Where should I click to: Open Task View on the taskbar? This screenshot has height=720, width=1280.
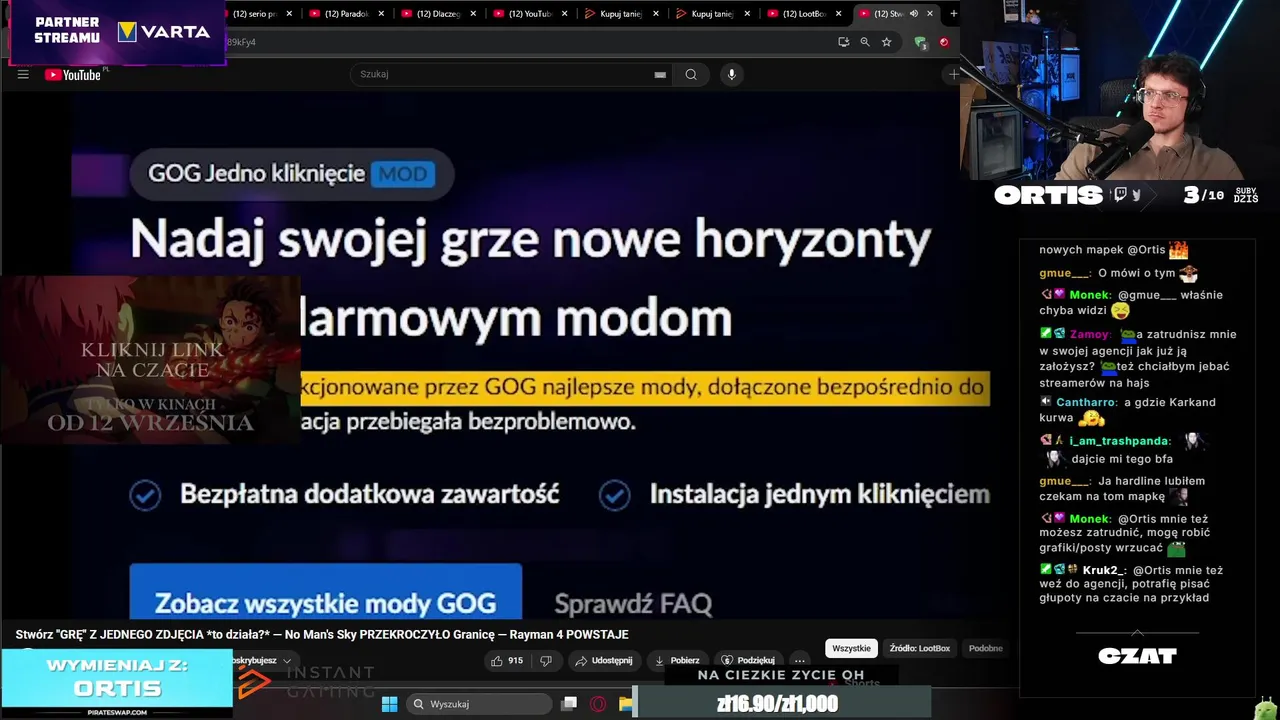[569, 704]
